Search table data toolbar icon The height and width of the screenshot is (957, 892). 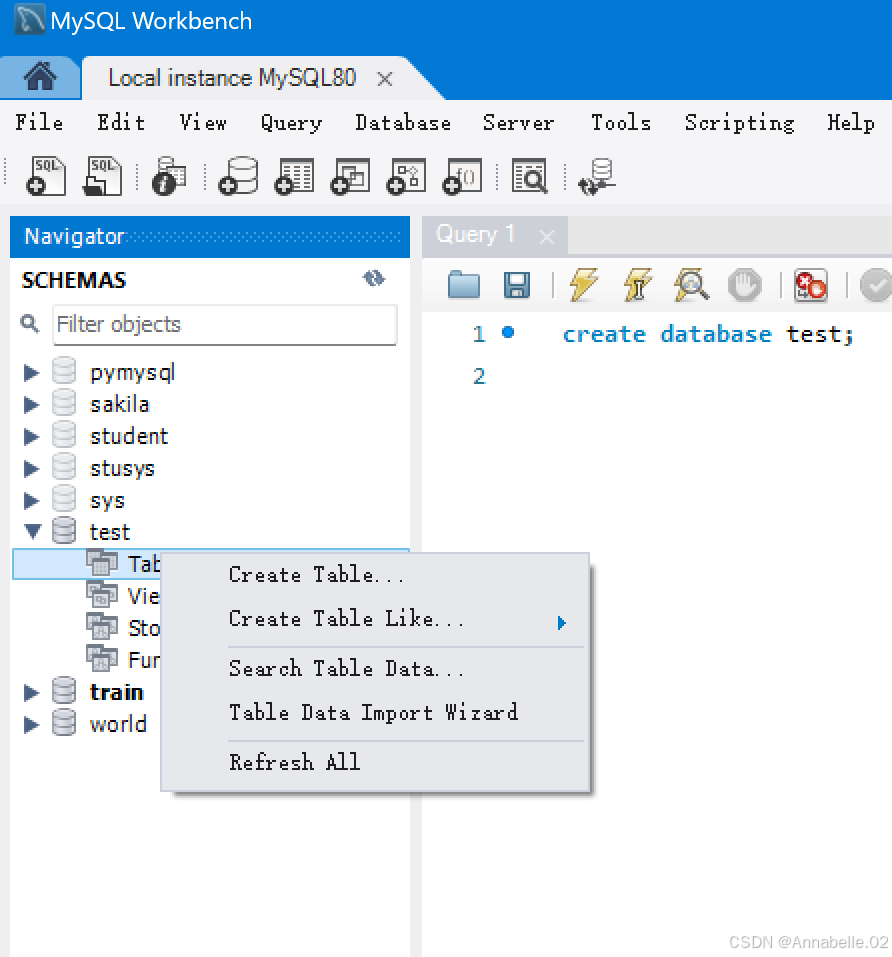[530, 176]
